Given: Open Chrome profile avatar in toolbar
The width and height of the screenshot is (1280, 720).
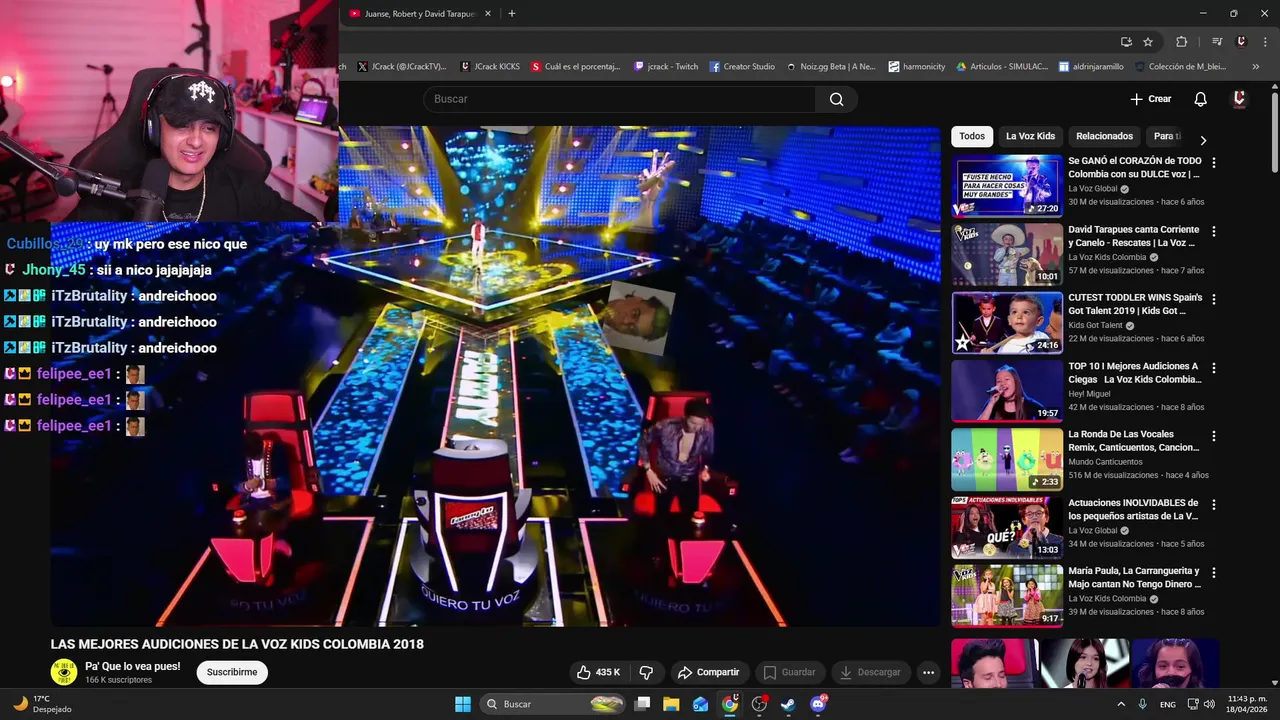Looking at the screenshot, I should [1241, 42].
